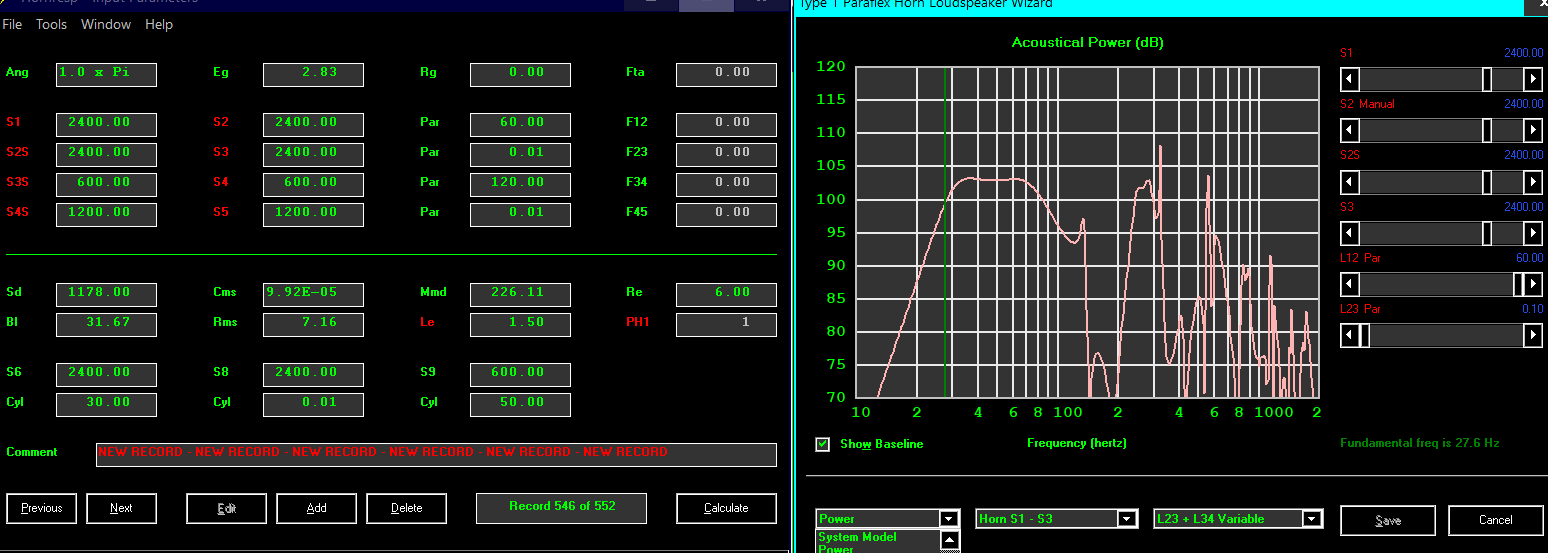The image size is (1548, 553).
Task: Click the Cms field 9.92E-05
Action: (313, 294)
